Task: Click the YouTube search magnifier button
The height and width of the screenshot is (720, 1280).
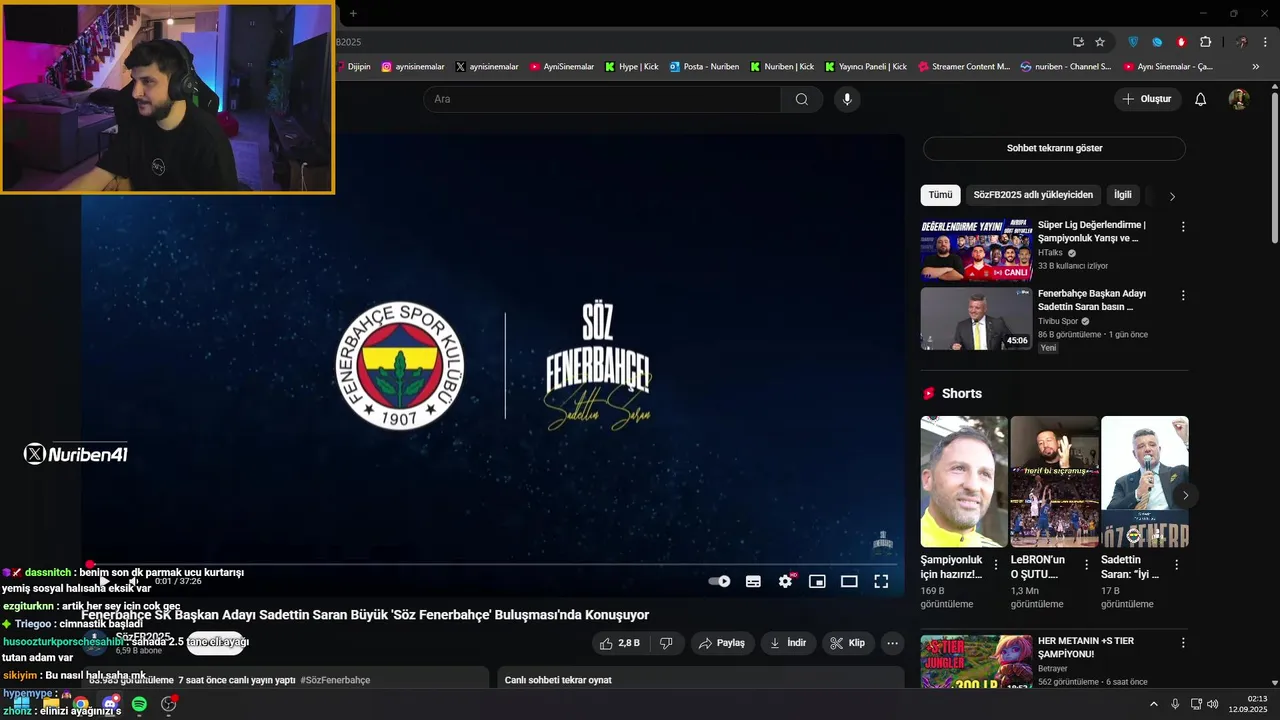Action: pyautogui.click(x=801, y=99)
